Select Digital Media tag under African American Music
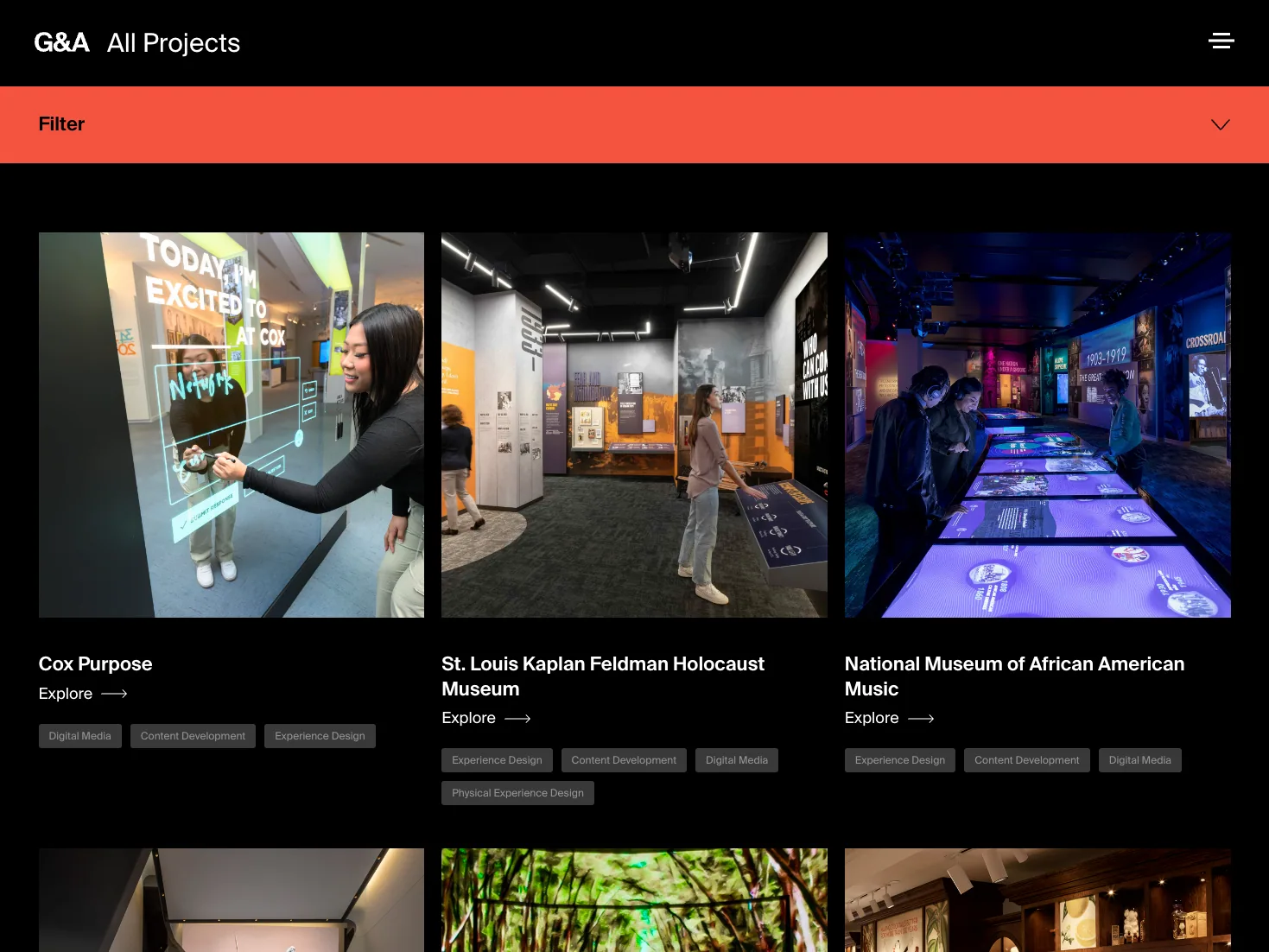This screenshot has height=952, width=1269. (1140, 760)
